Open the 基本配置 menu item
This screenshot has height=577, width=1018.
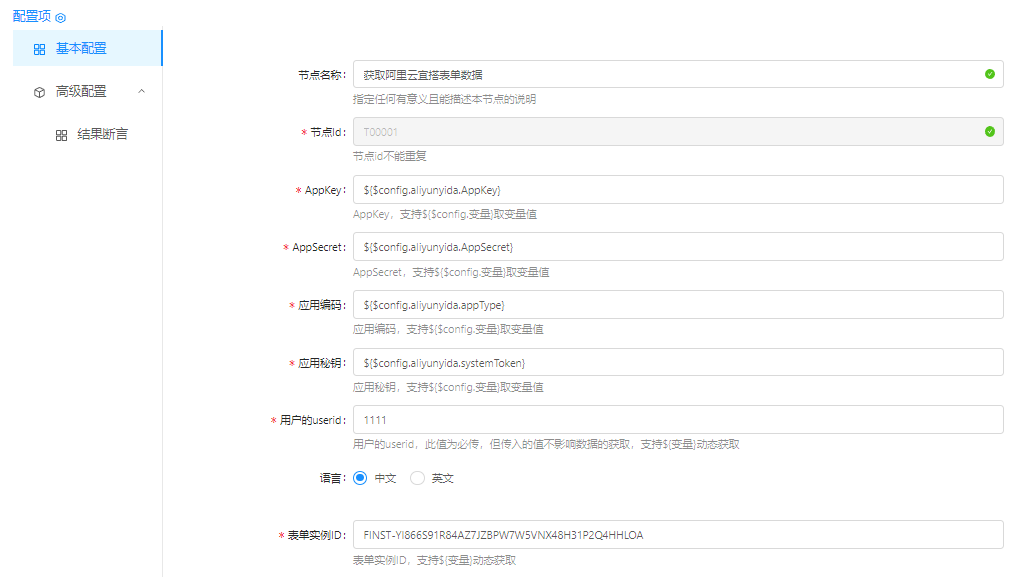tap(81, 48)
